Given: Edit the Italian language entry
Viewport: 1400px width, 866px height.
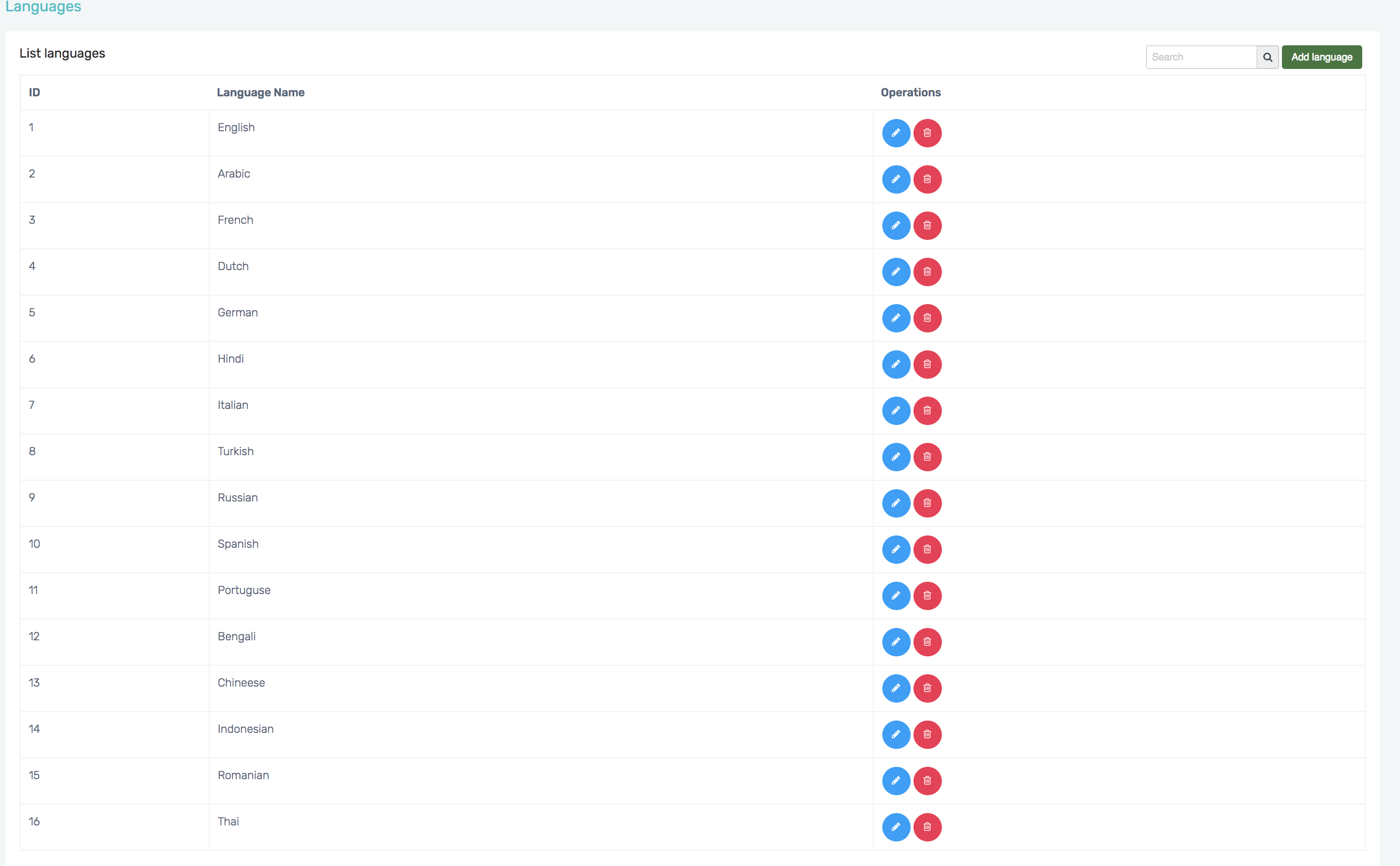Looking at the screenshot, I should click(896, 411).
